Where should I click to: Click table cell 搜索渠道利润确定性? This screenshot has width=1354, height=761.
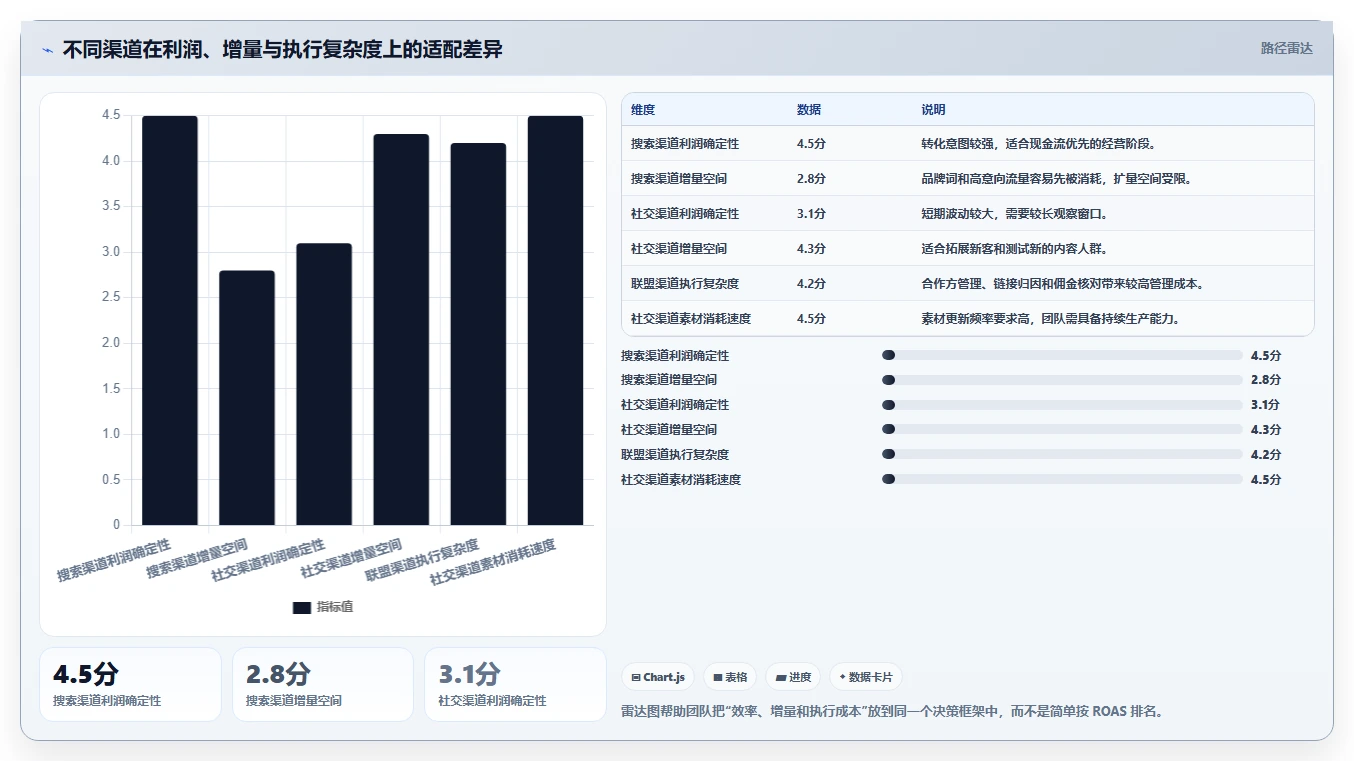pos(685,144)
